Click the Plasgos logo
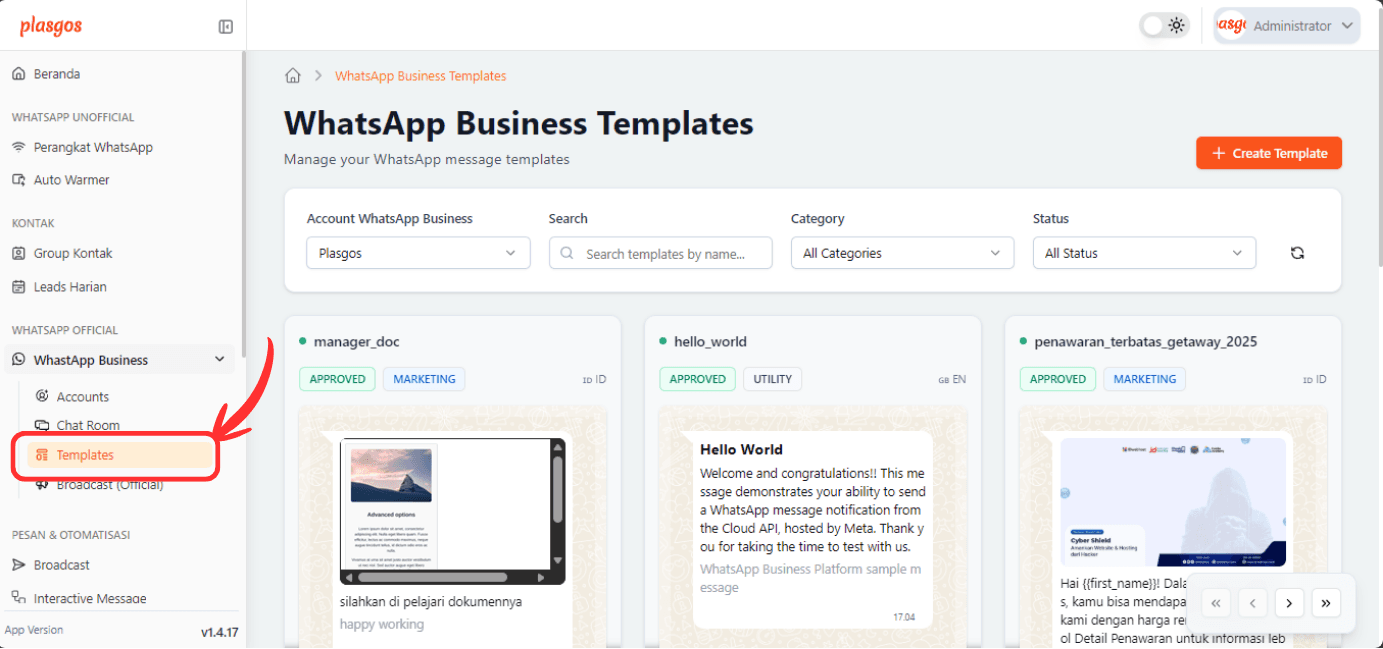This screenshot has width=1383, height=649. tap(51, 27)
